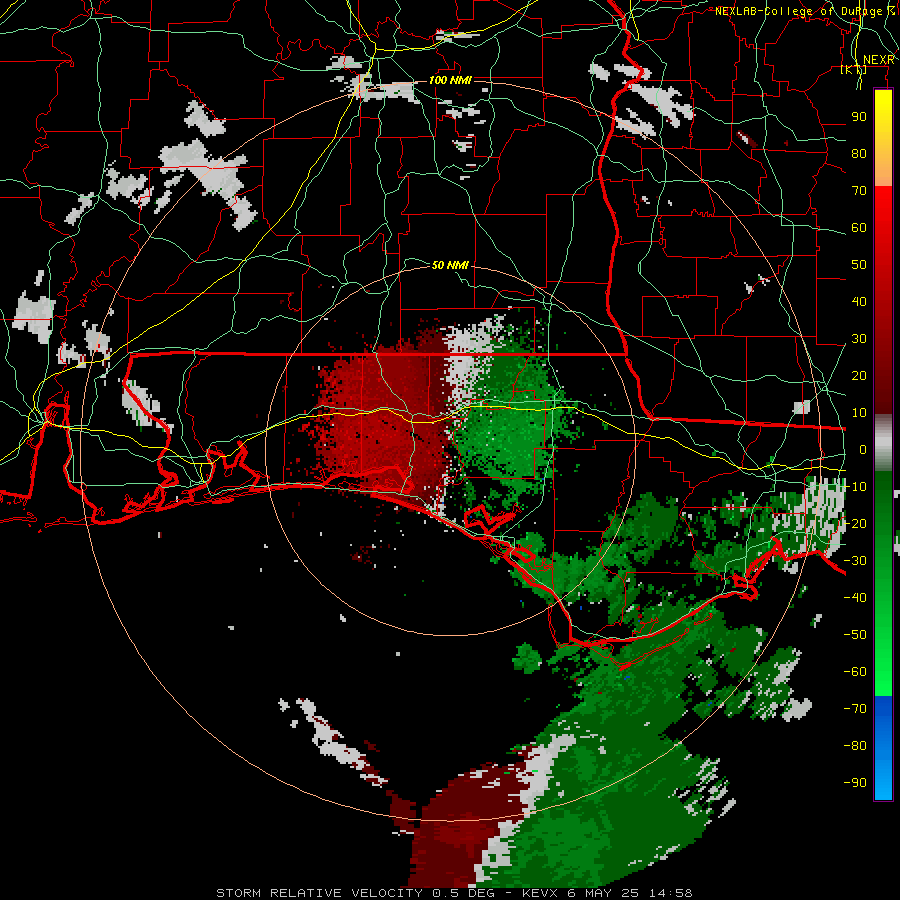Screen dimensions: 900x900
Task: Click the -60 label on the velocity scale
Action: (855, 672)
